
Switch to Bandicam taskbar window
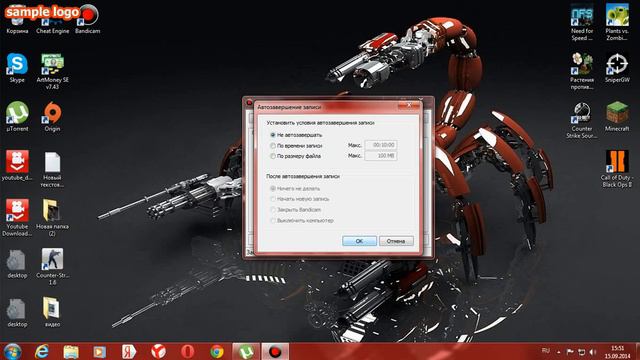[x=275, y=351]
